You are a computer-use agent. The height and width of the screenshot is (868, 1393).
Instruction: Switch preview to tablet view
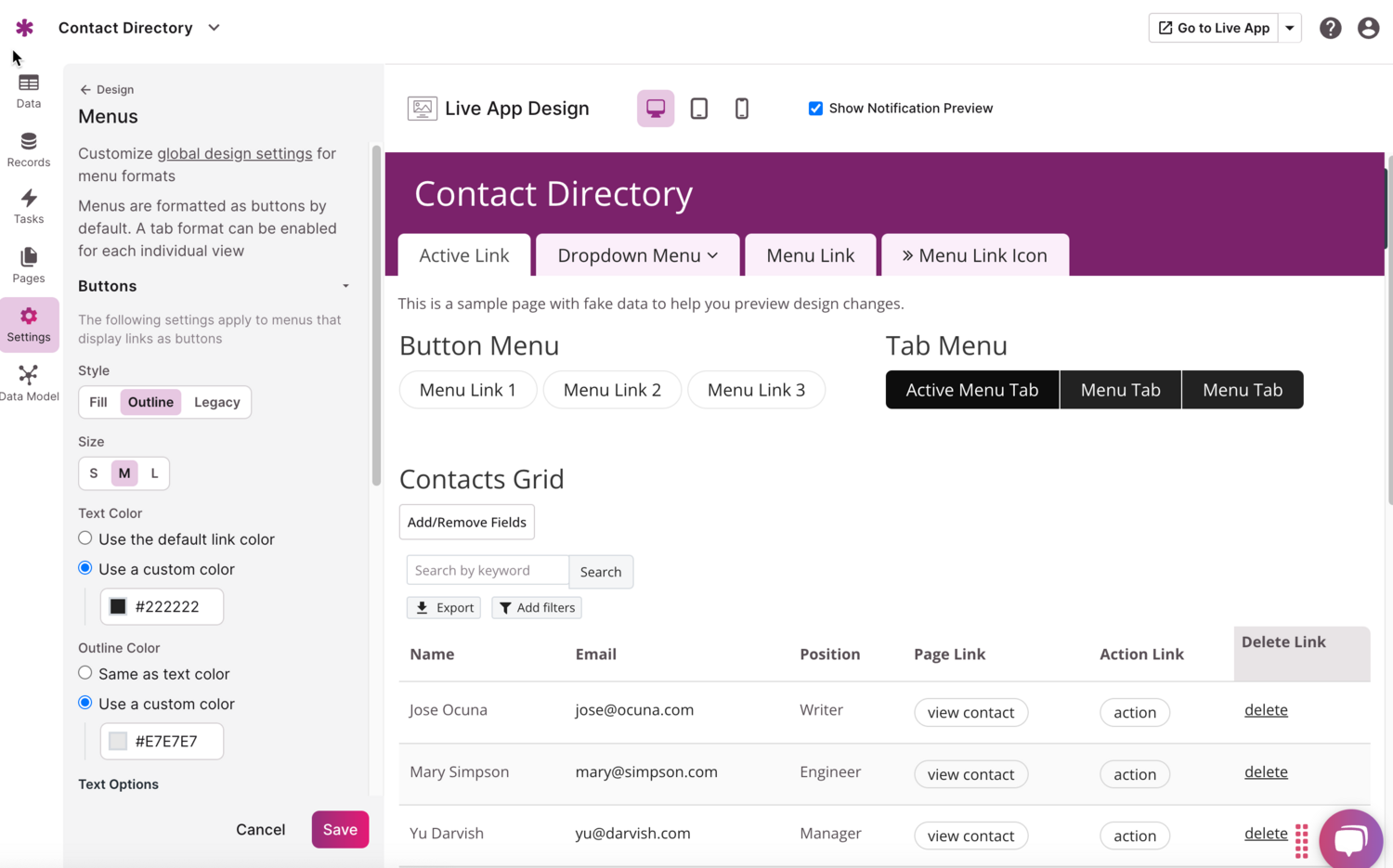click(x=698, y=109)
